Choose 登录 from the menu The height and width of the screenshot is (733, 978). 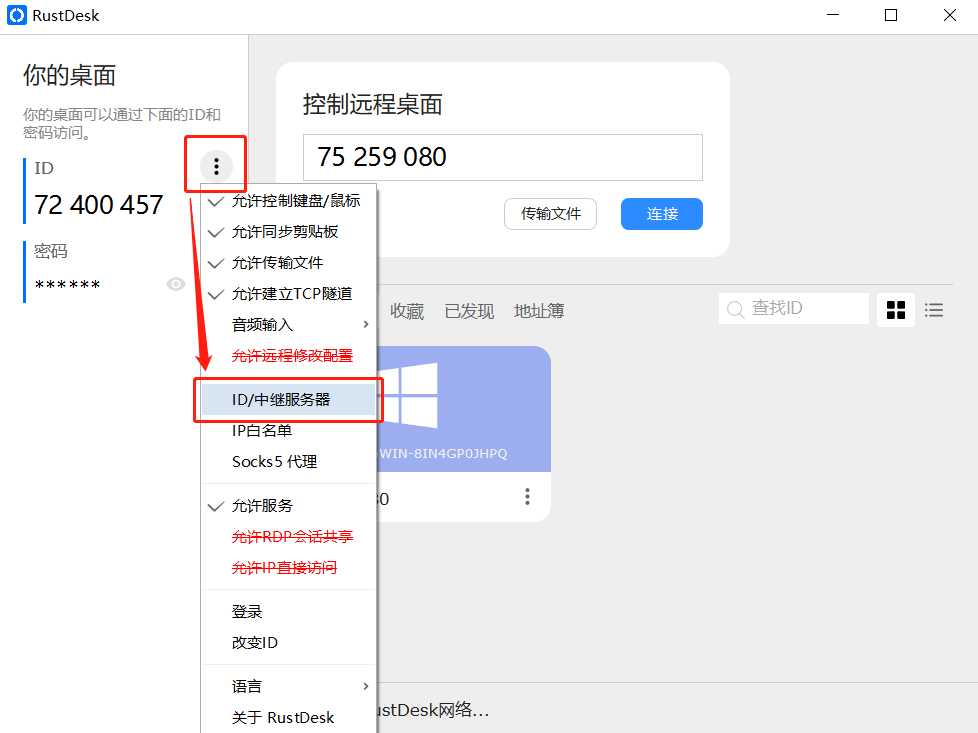(x=289, y=612)
